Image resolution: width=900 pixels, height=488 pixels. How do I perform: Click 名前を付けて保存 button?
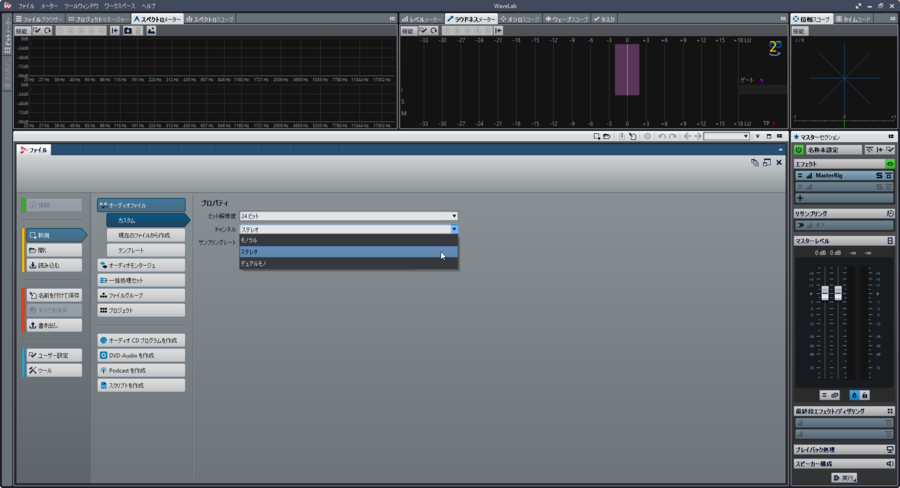click(x=54, y=295)
